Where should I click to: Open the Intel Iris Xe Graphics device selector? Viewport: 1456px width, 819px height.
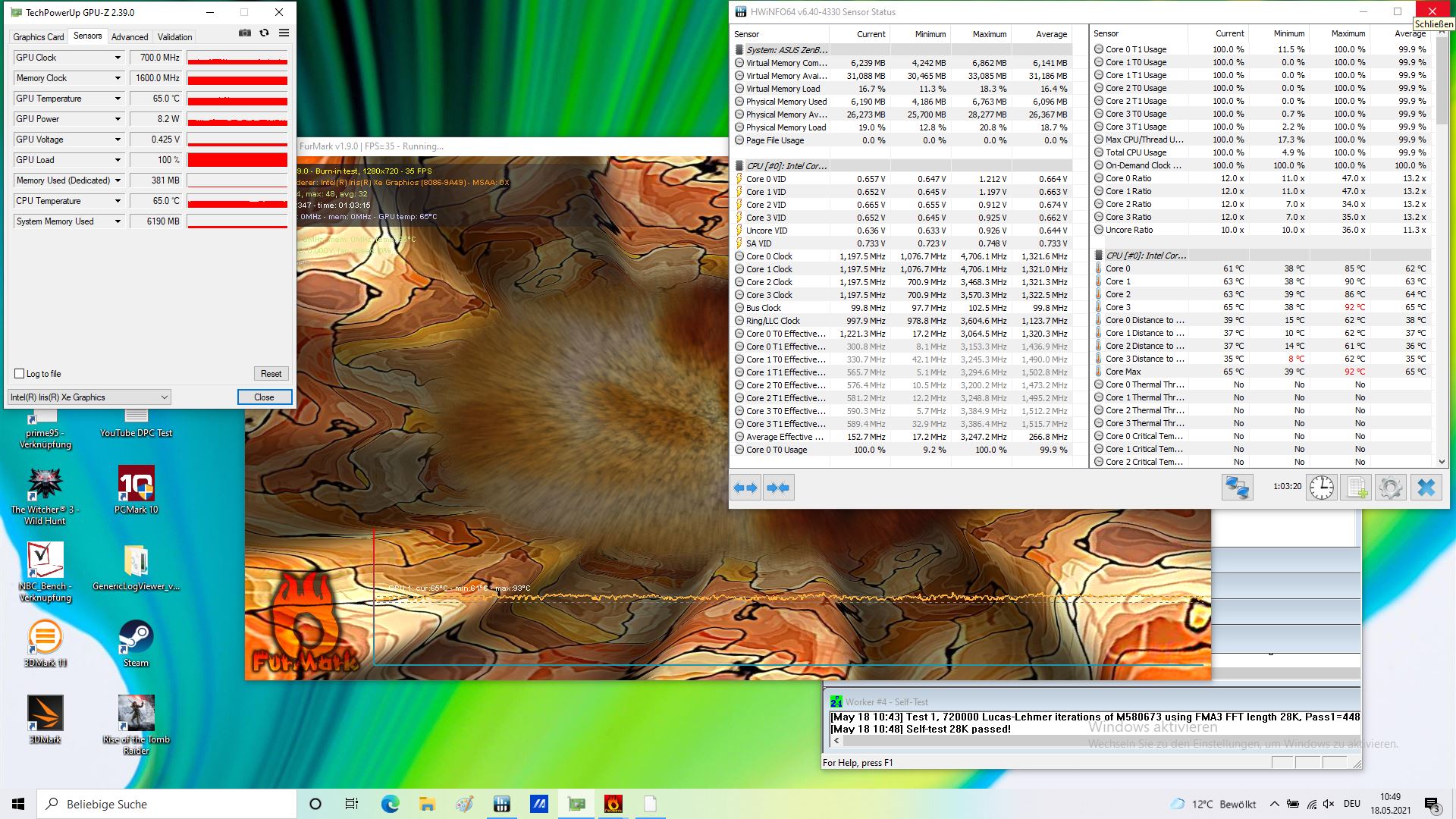tap(89, 397)
